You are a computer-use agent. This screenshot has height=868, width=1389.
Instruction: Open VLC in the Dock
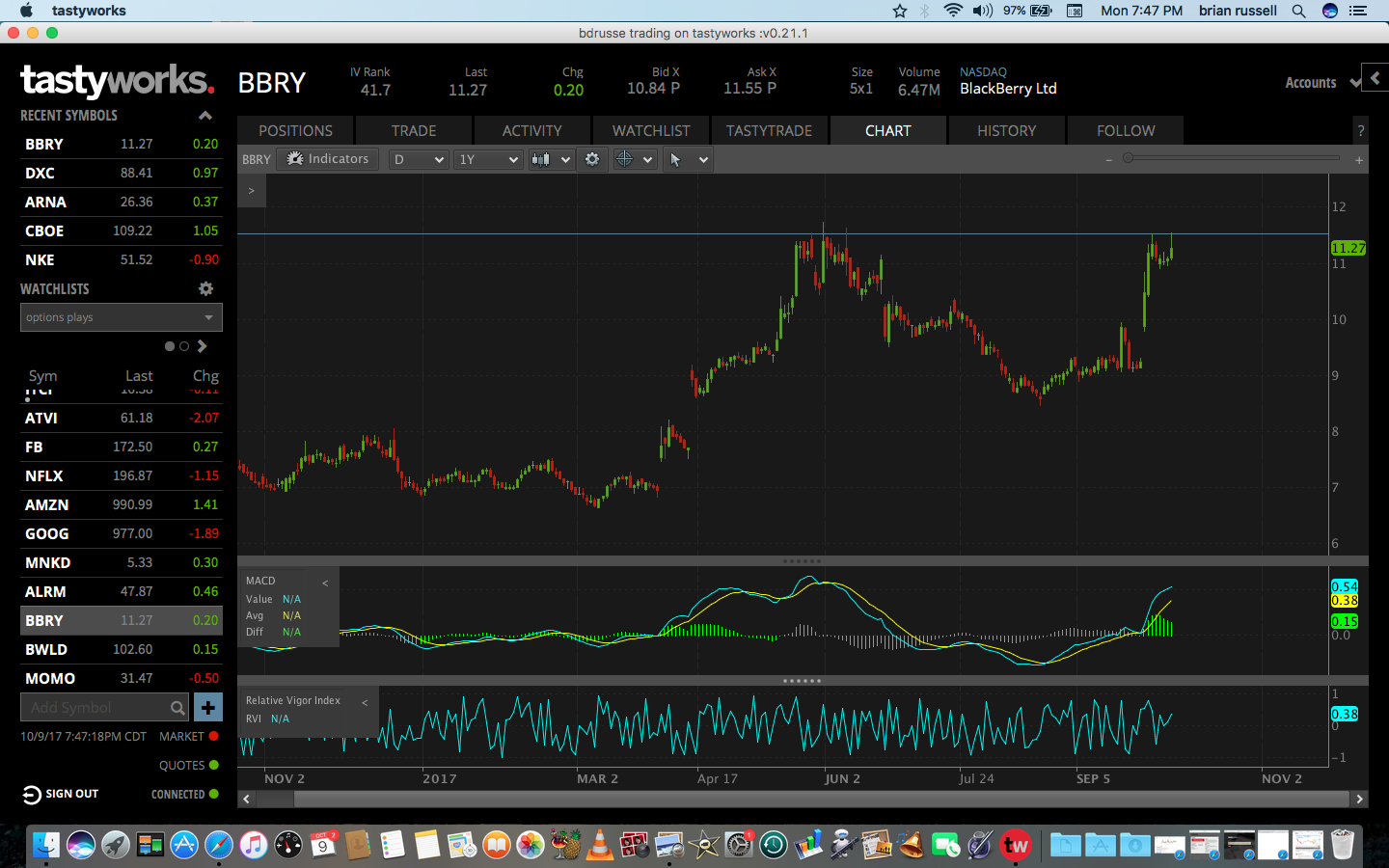[600, 846]
